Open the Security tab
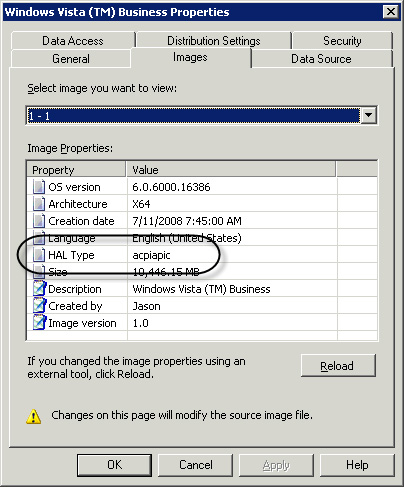 pos(342,41)
